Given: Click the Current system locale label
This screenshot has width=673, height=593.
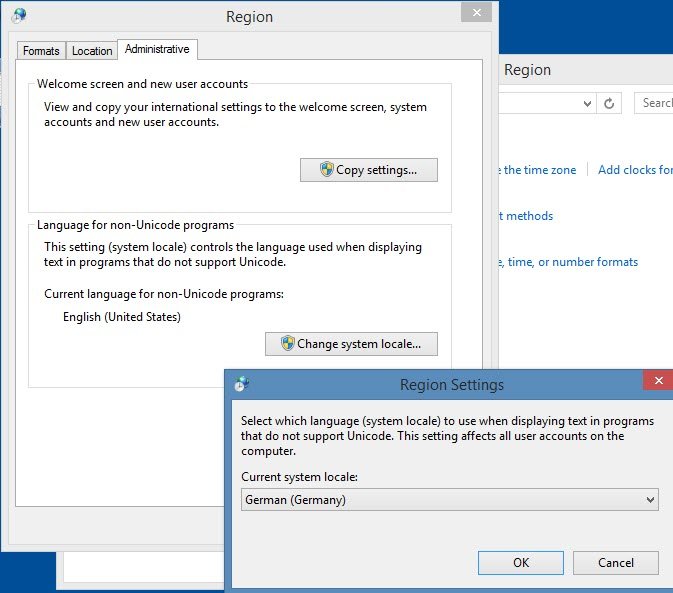Looking at the screenshot, I should coord(299,477).
